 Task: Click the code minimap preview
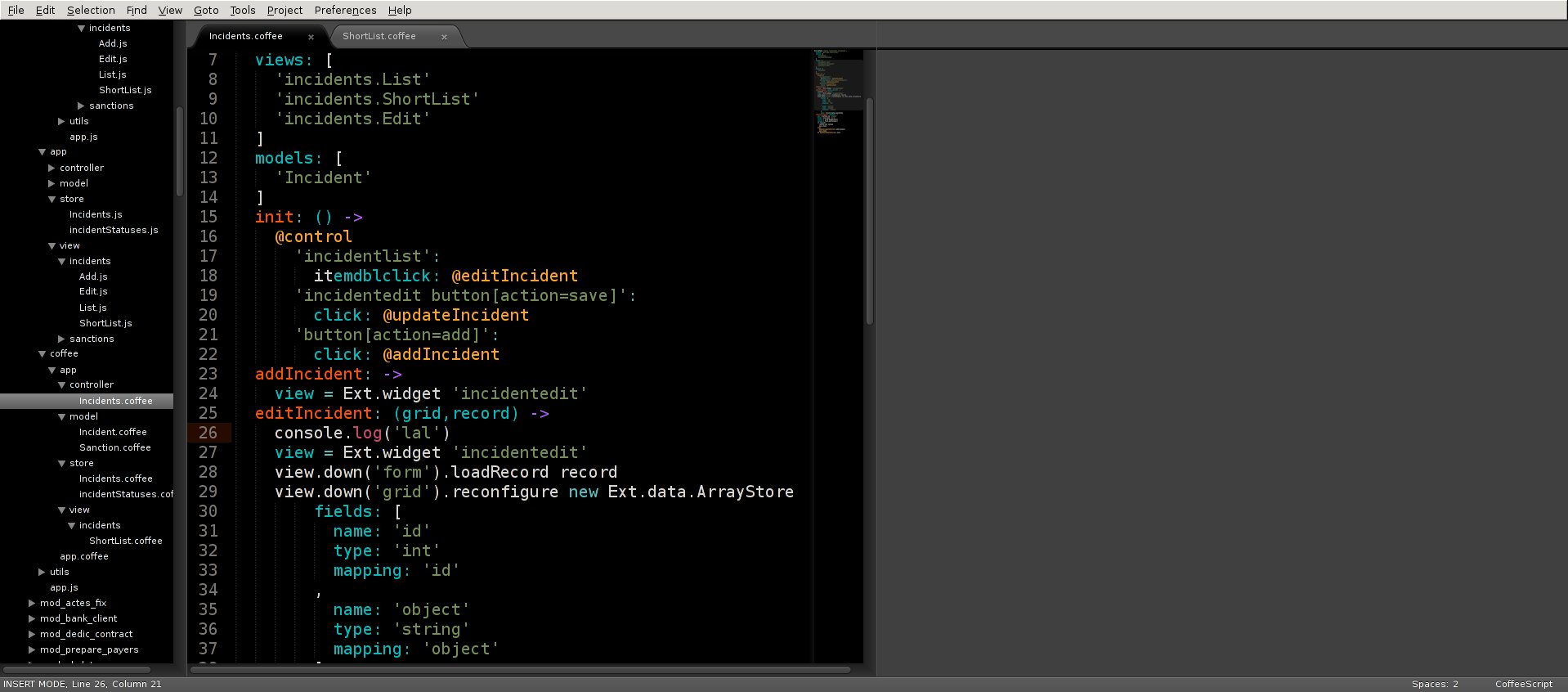click(838, 92)
